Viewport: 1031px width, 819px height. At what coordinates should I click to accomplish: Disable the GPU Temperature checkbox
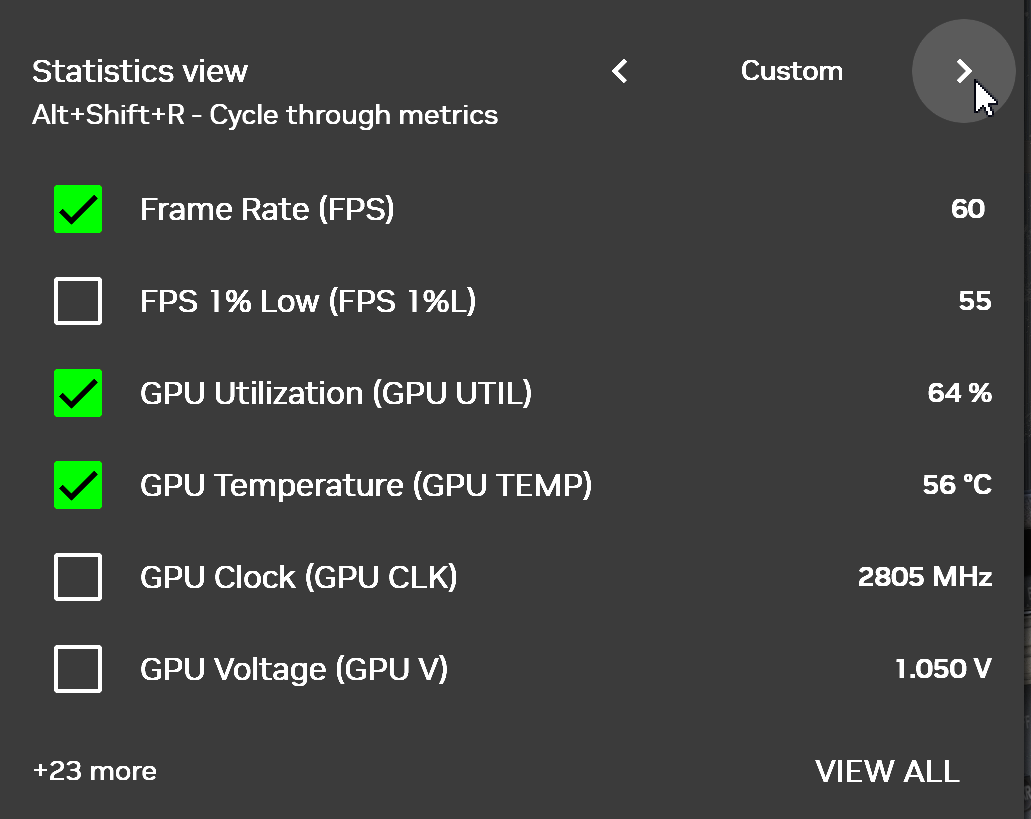78,485
